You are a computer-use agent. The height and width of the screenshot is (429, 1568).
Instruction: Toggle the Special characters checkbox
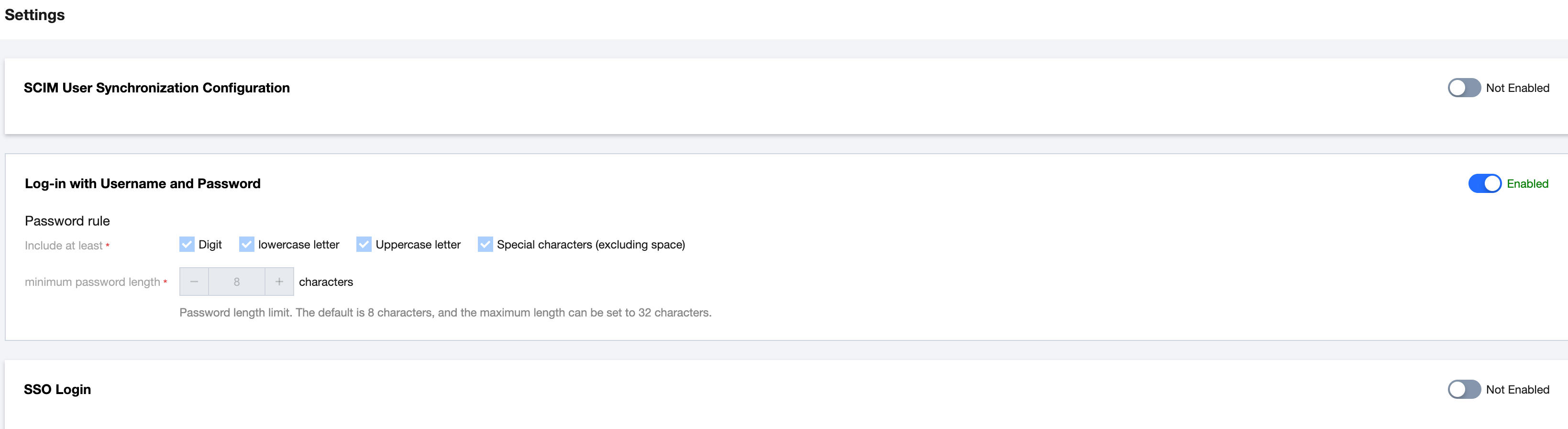485,244
